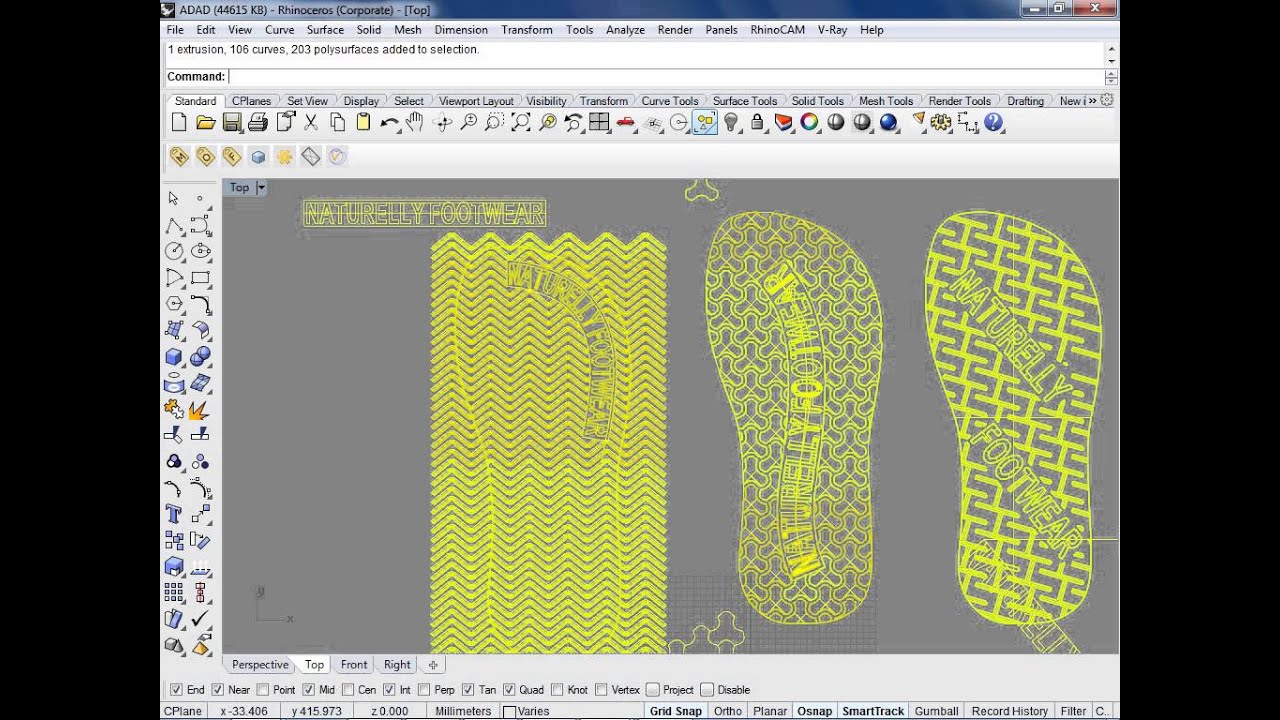Add a new viewport tab with plus
The width and height of the screenshot is (1280, 720).
pos(433,665)
